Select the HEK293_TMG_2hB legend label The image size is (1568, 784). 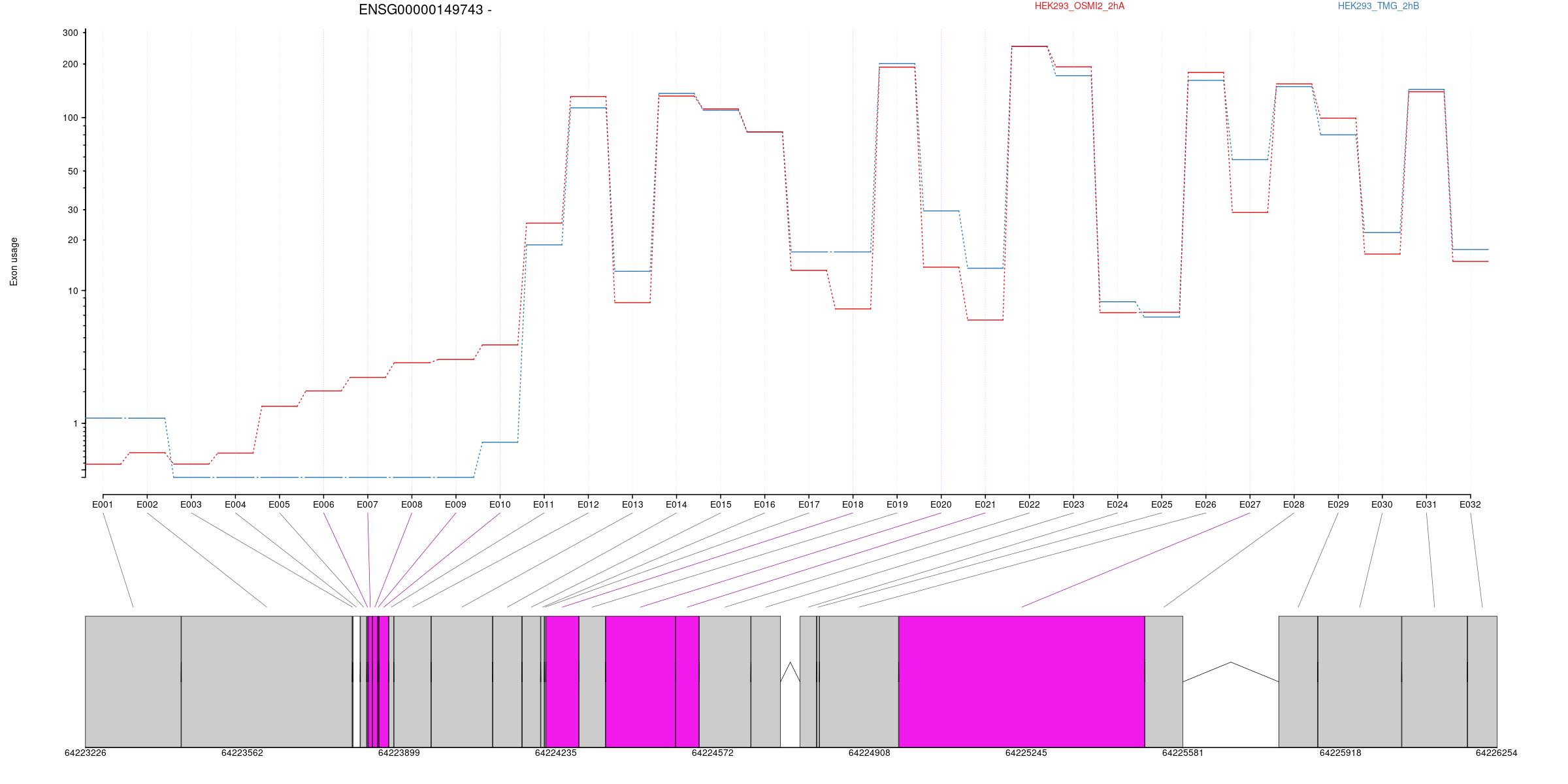(1379, 6)
